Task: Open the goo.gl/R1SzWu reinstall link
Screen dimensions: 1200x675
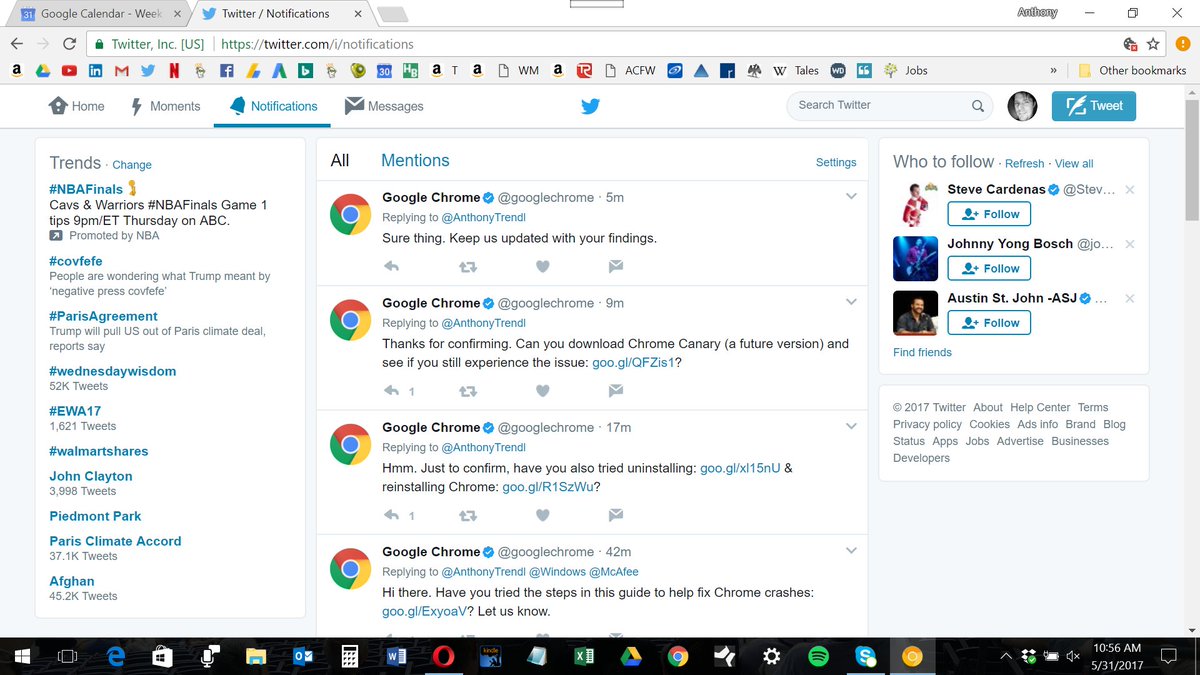Action: (x=547, y=487)
